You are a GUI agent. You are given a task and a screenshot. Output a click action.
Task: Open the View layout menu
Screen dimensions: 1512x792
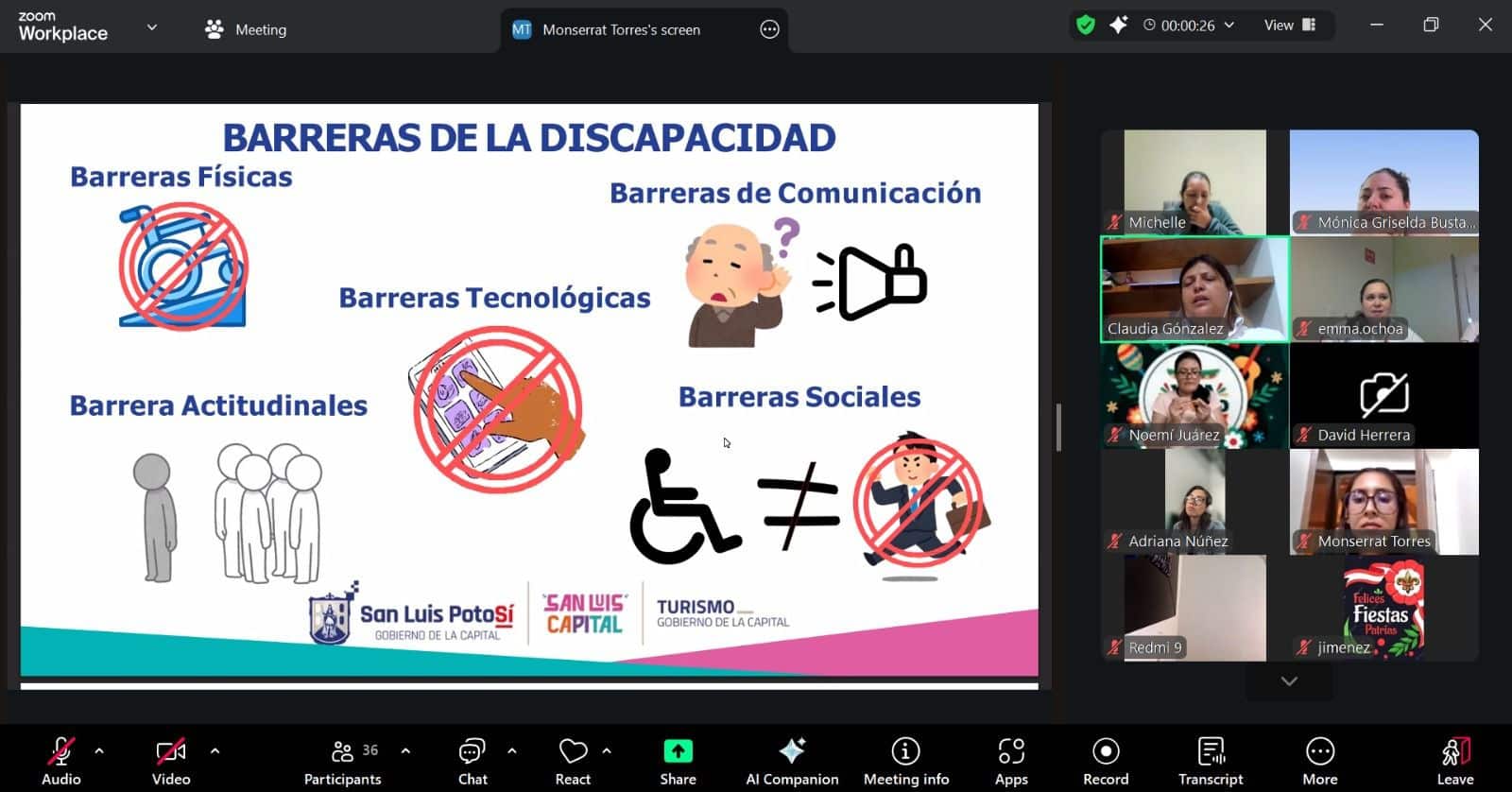1289,26
